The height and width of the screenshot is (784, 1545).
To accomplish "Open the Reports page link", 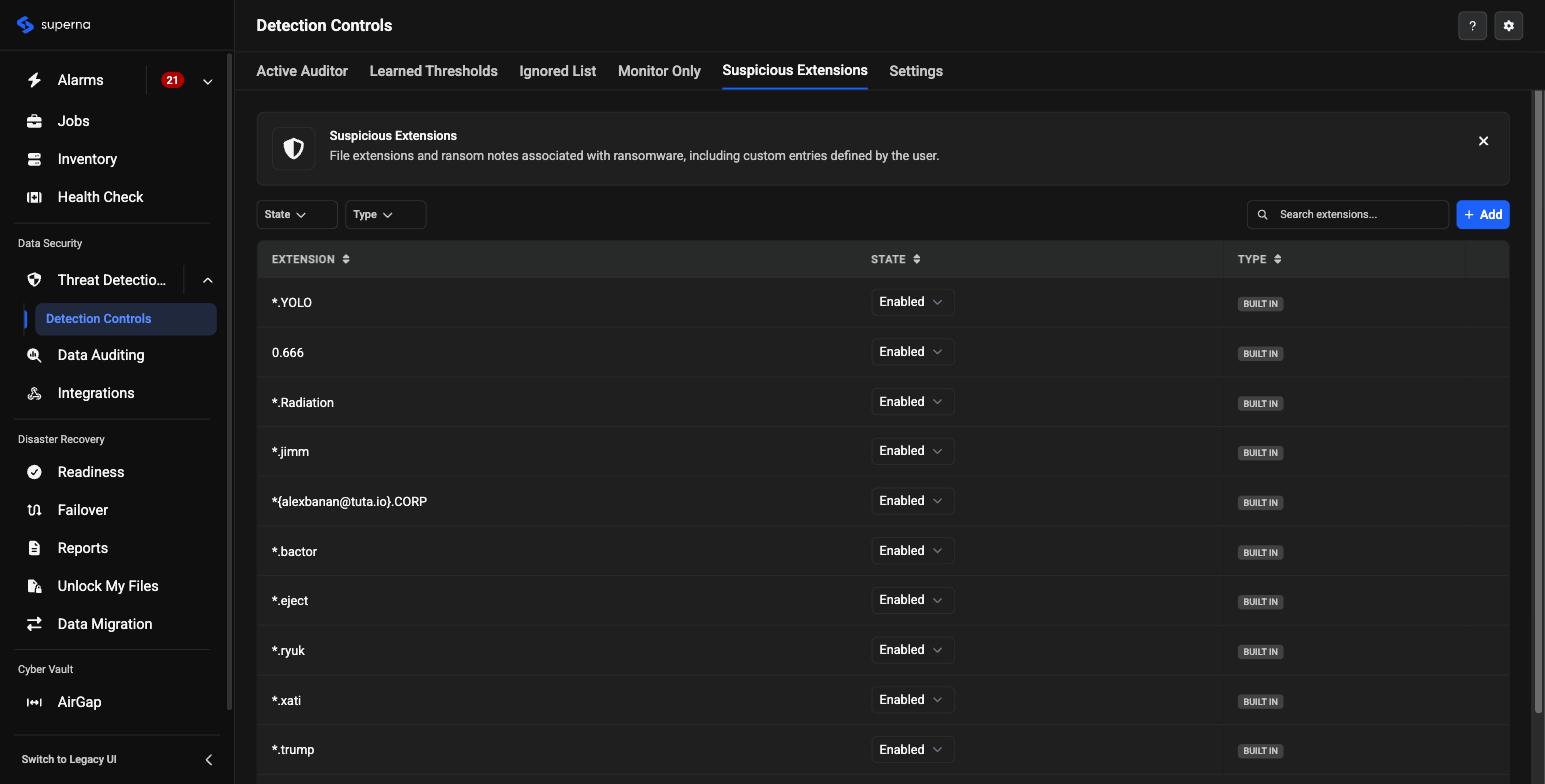I will point(83,548).
